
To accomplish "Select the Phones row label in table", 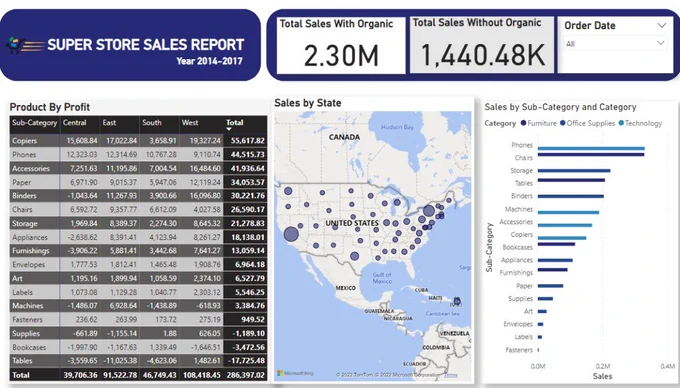I will (x=24, y=154).
